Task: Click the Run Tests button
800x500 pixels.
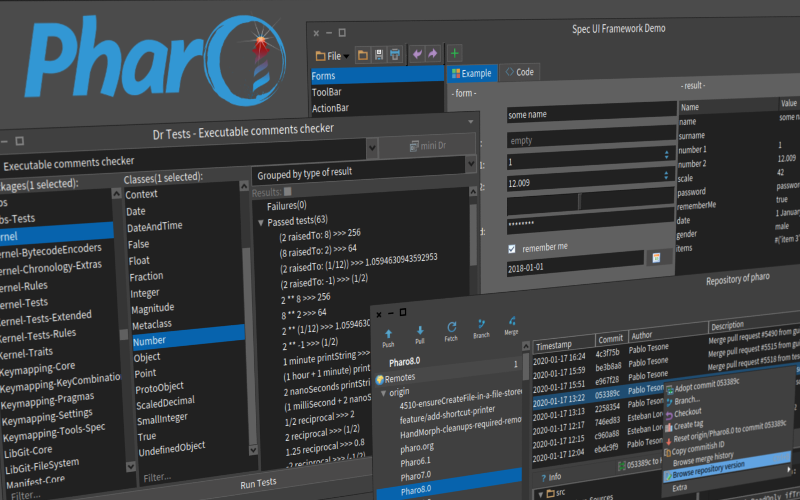Action: 258,483
